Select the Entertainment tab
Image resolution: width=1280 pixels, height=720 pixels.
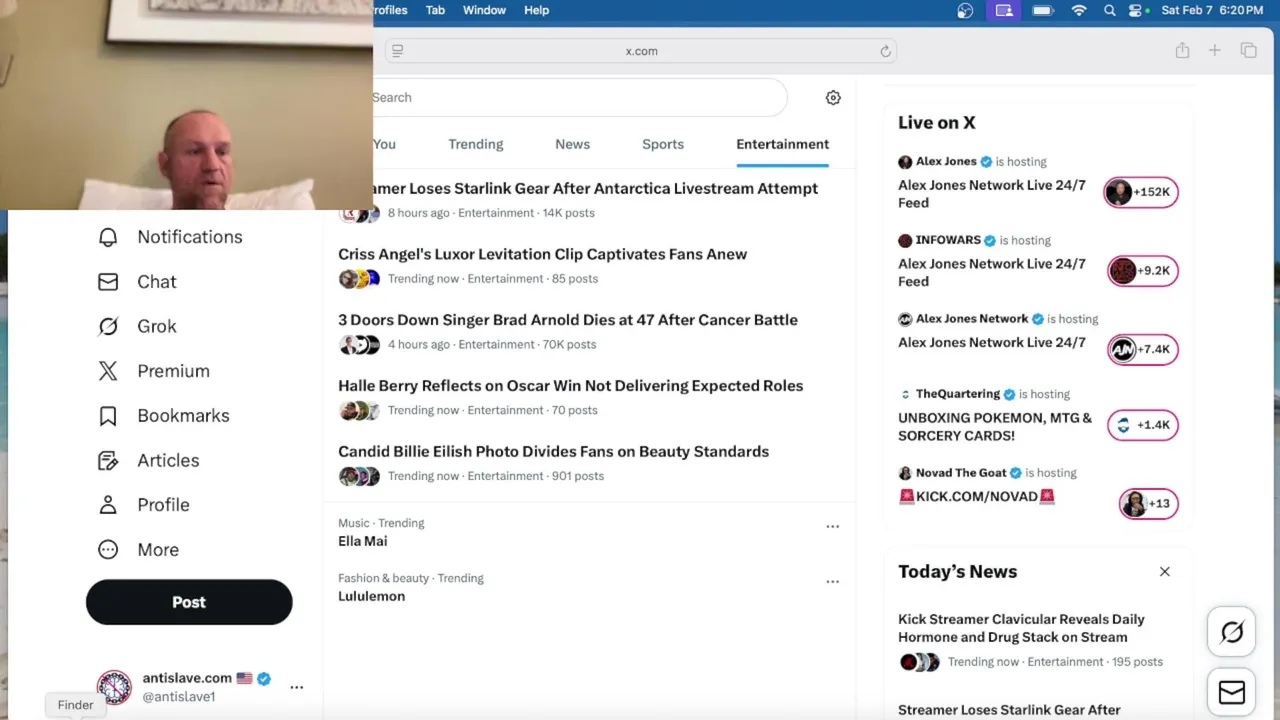(783, 144)
